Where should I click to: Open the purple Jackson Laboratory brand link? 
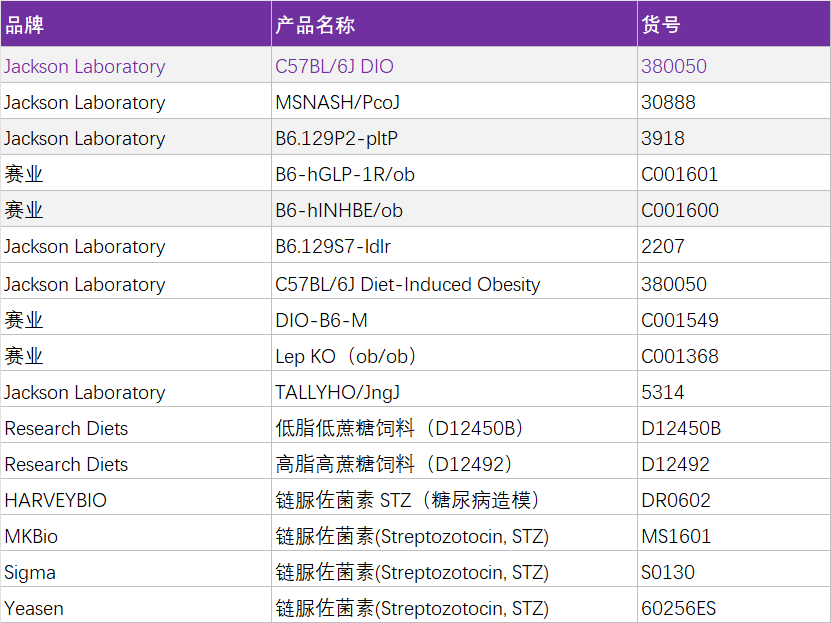[x=85, y=67]
